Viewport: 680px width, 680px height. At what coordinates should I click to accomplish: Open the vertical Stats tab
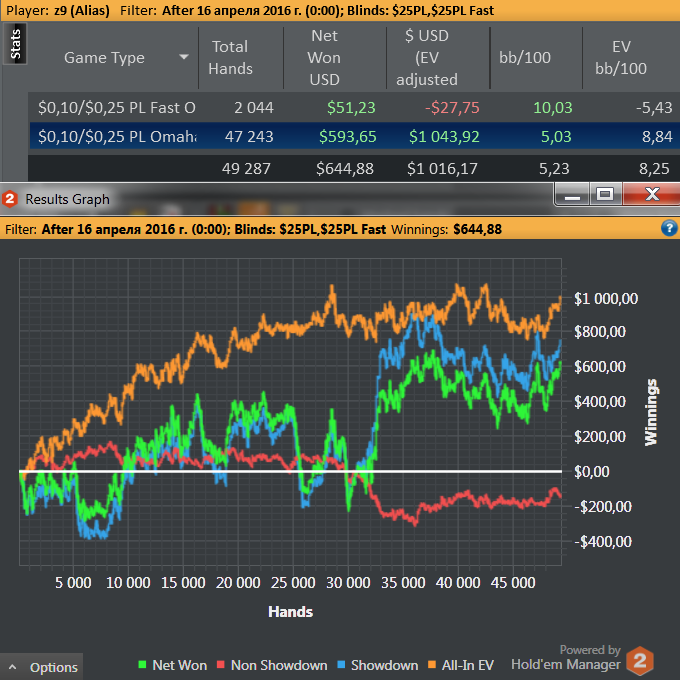coord(15,44)
